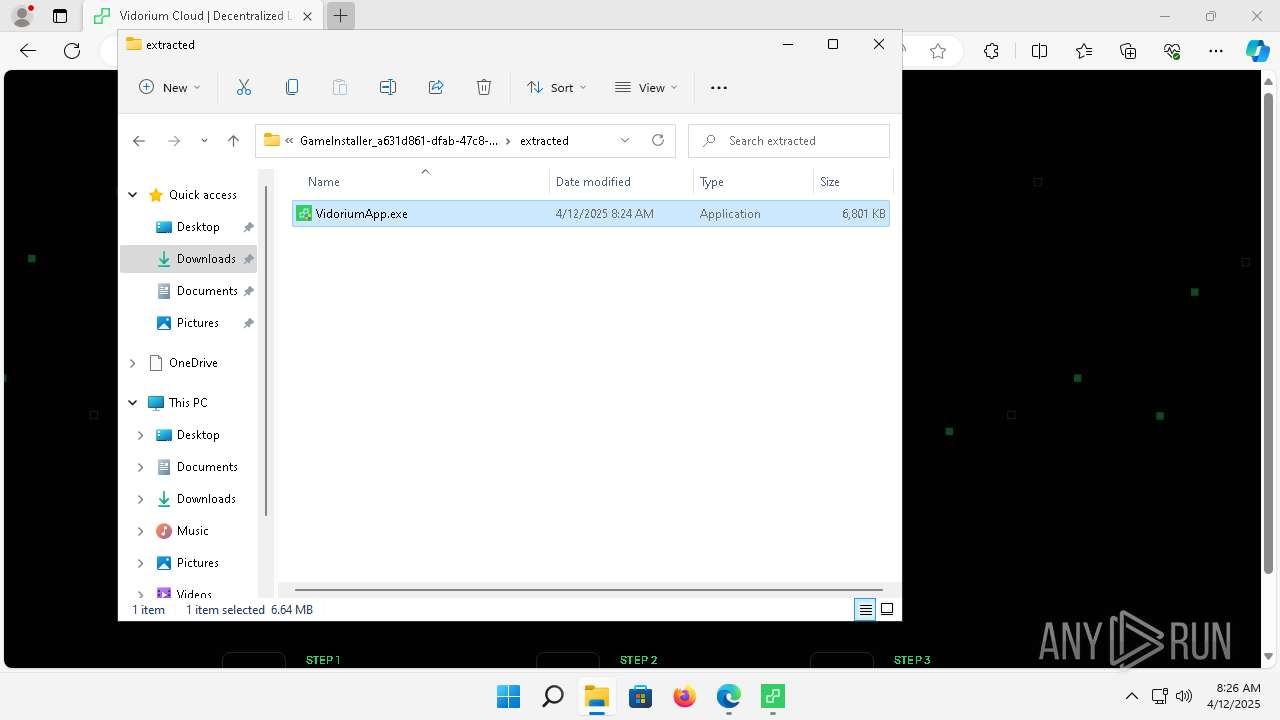This screenshot has width=1280, height=720.
Task: Expand Downloads under This PC
Action: point(140,499)
